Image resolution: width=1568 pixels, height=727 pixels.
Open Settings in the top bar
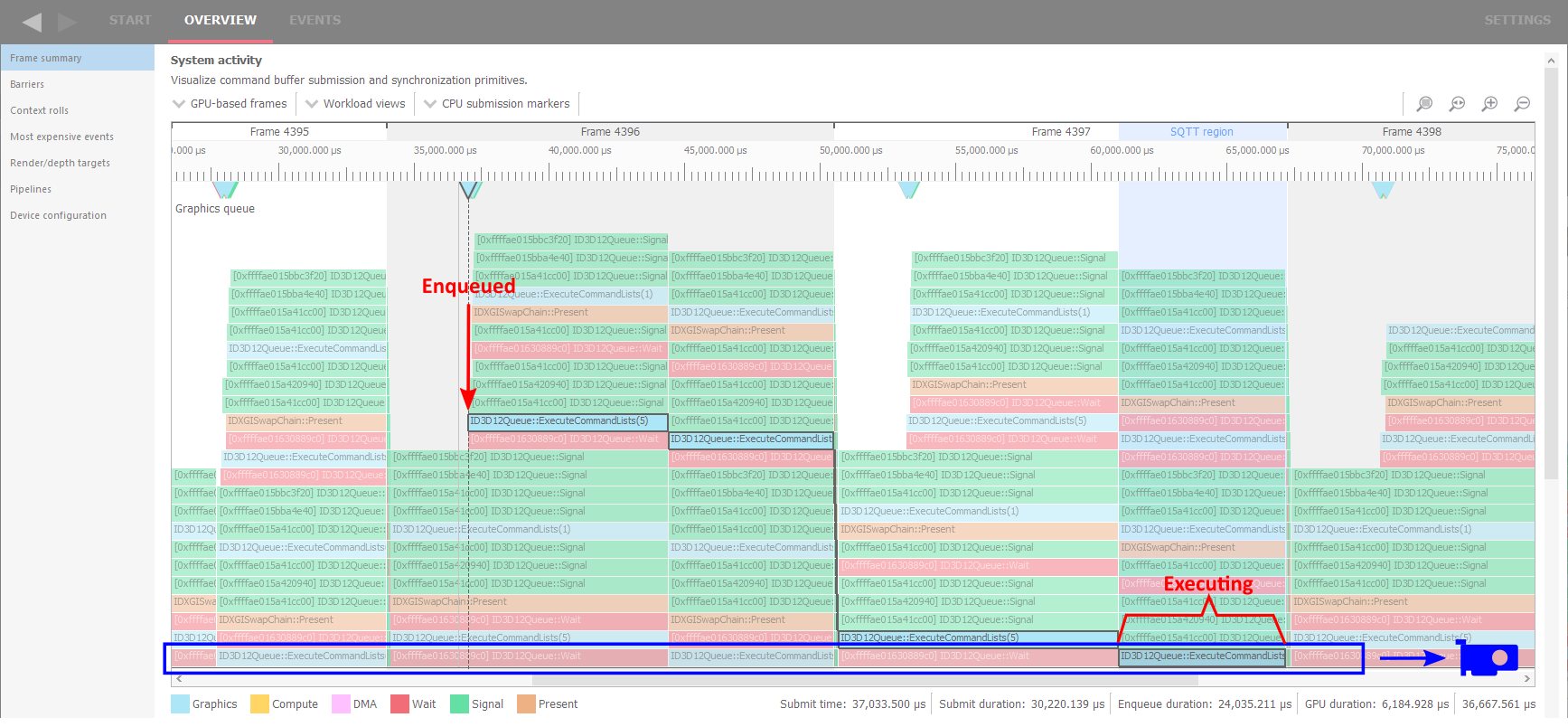click(x=1516, y=20)
